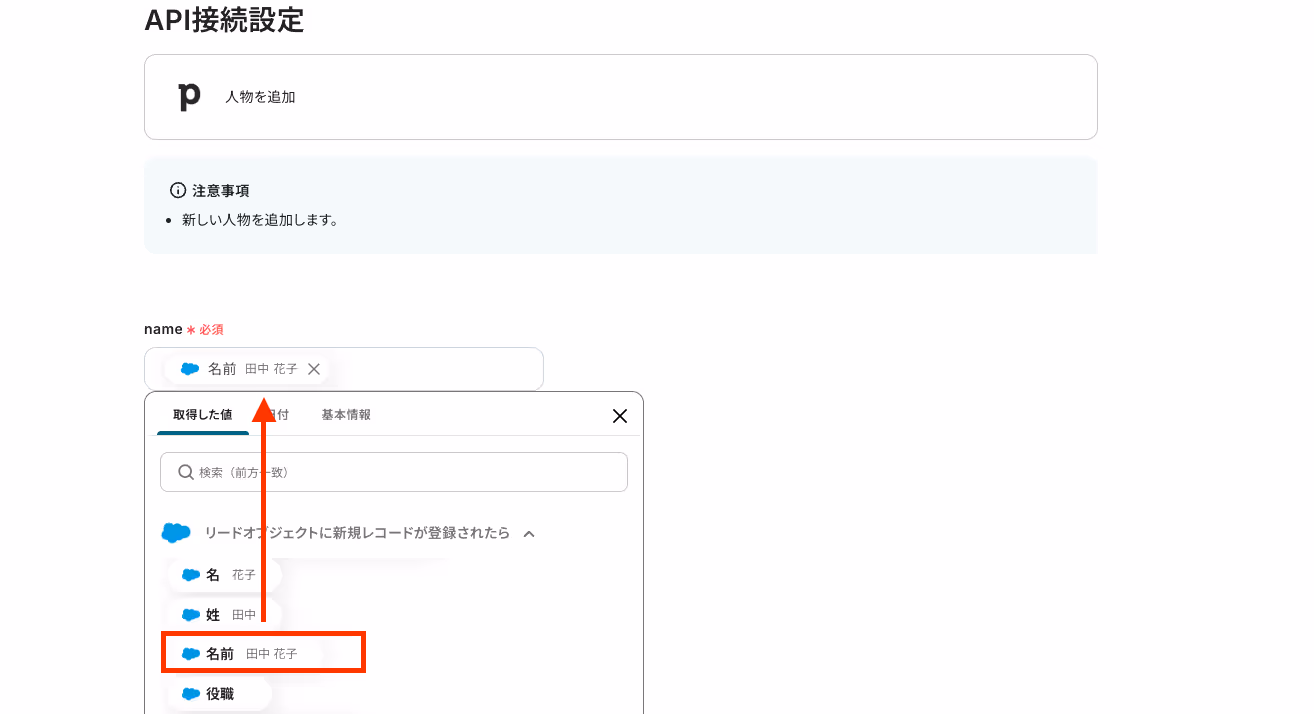Close the value picker popup
The height and width of the screenshot is (714, 1314).
(620, 416)
